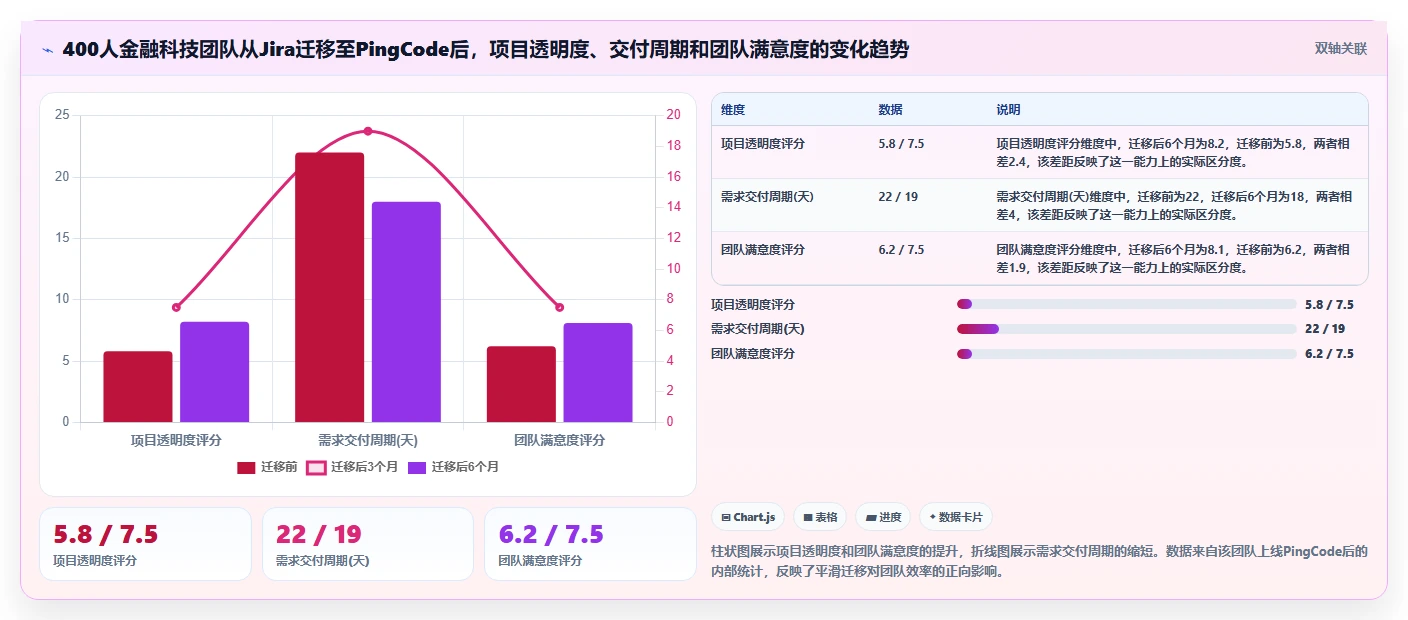Click the purple bar for 团队满意度评分

pos(598,372)
